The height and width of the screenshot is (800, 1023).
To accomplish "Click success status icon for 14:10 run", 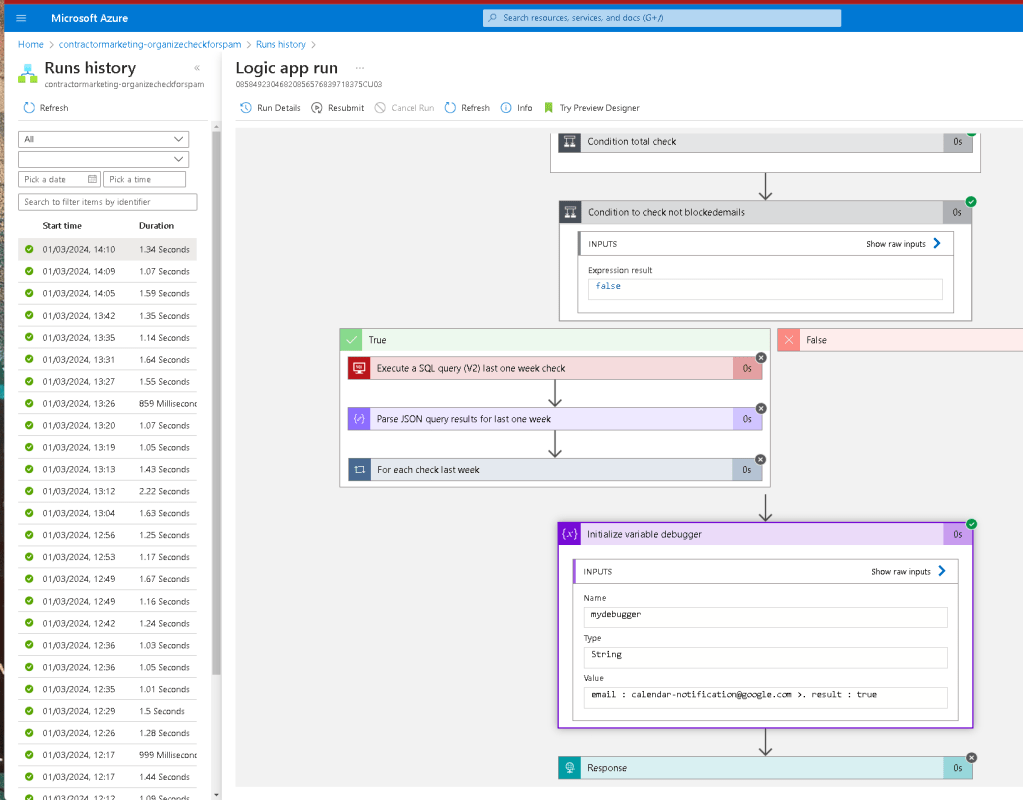I will [29, 249].
